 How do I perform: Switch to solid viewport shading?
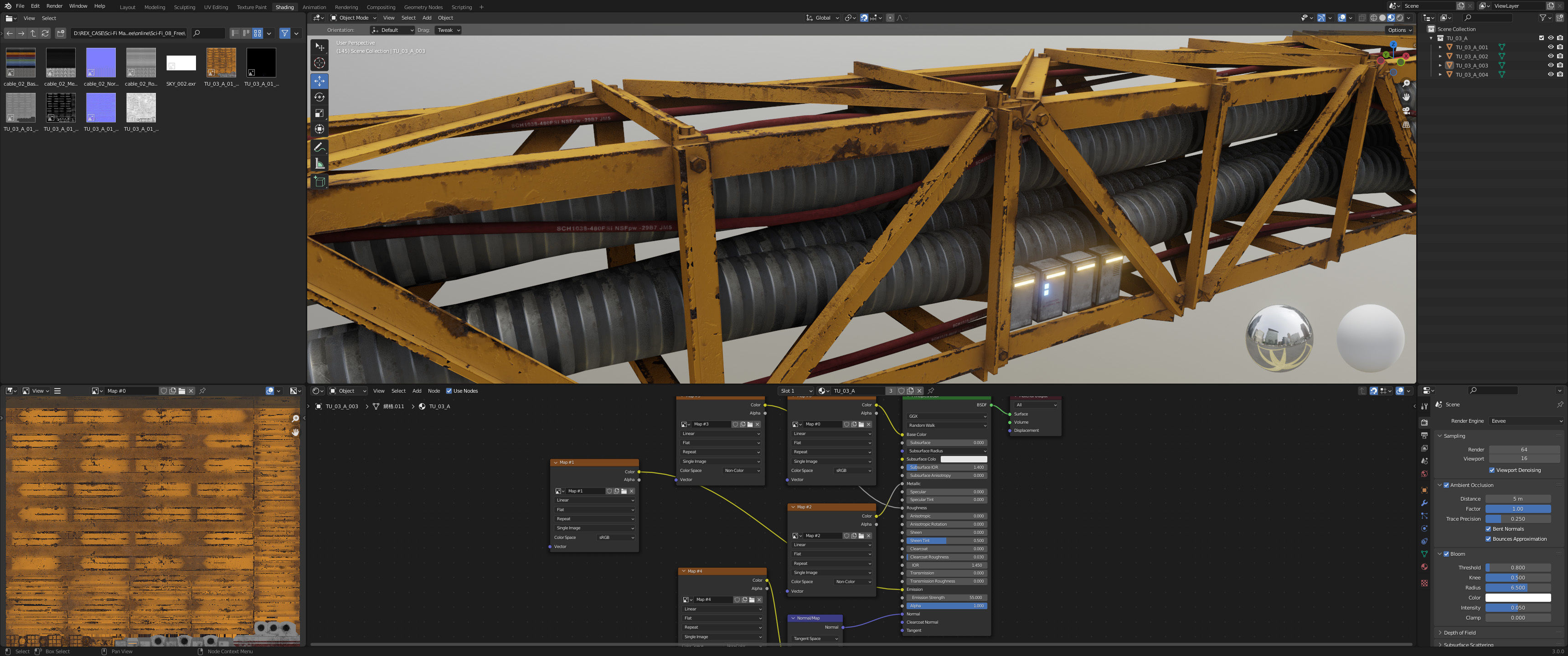pos(1382,18)
